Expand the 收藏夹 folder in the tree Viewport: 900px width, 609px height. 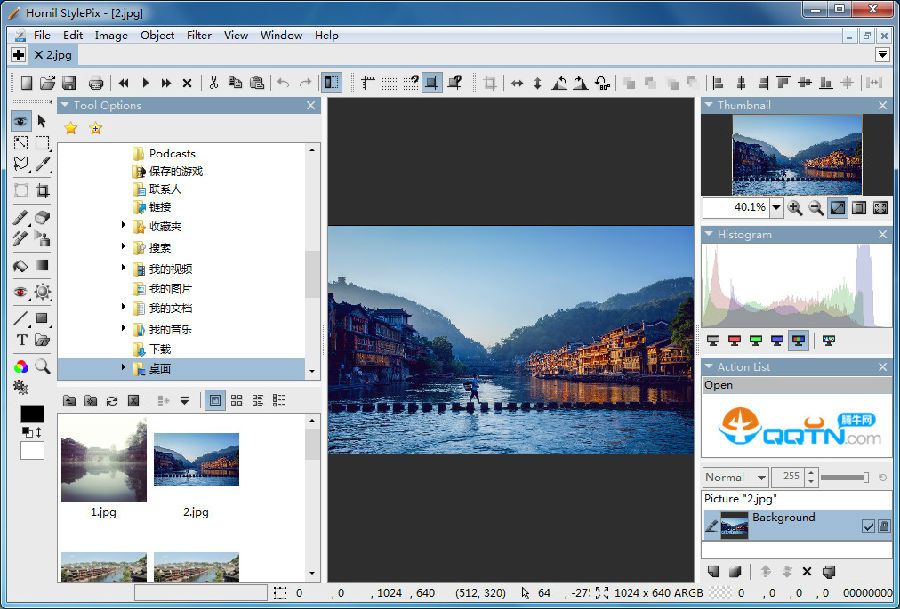124,226
